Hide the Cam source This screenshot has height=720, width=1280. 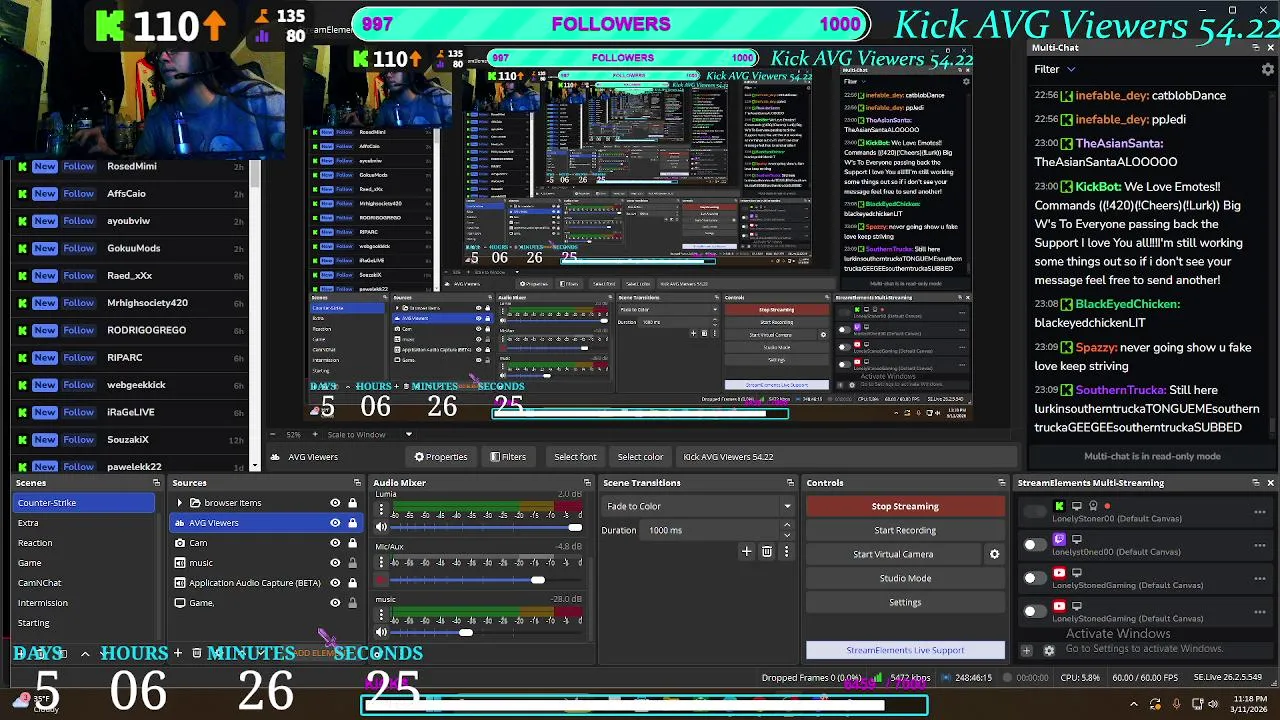[x=335, y=543]
